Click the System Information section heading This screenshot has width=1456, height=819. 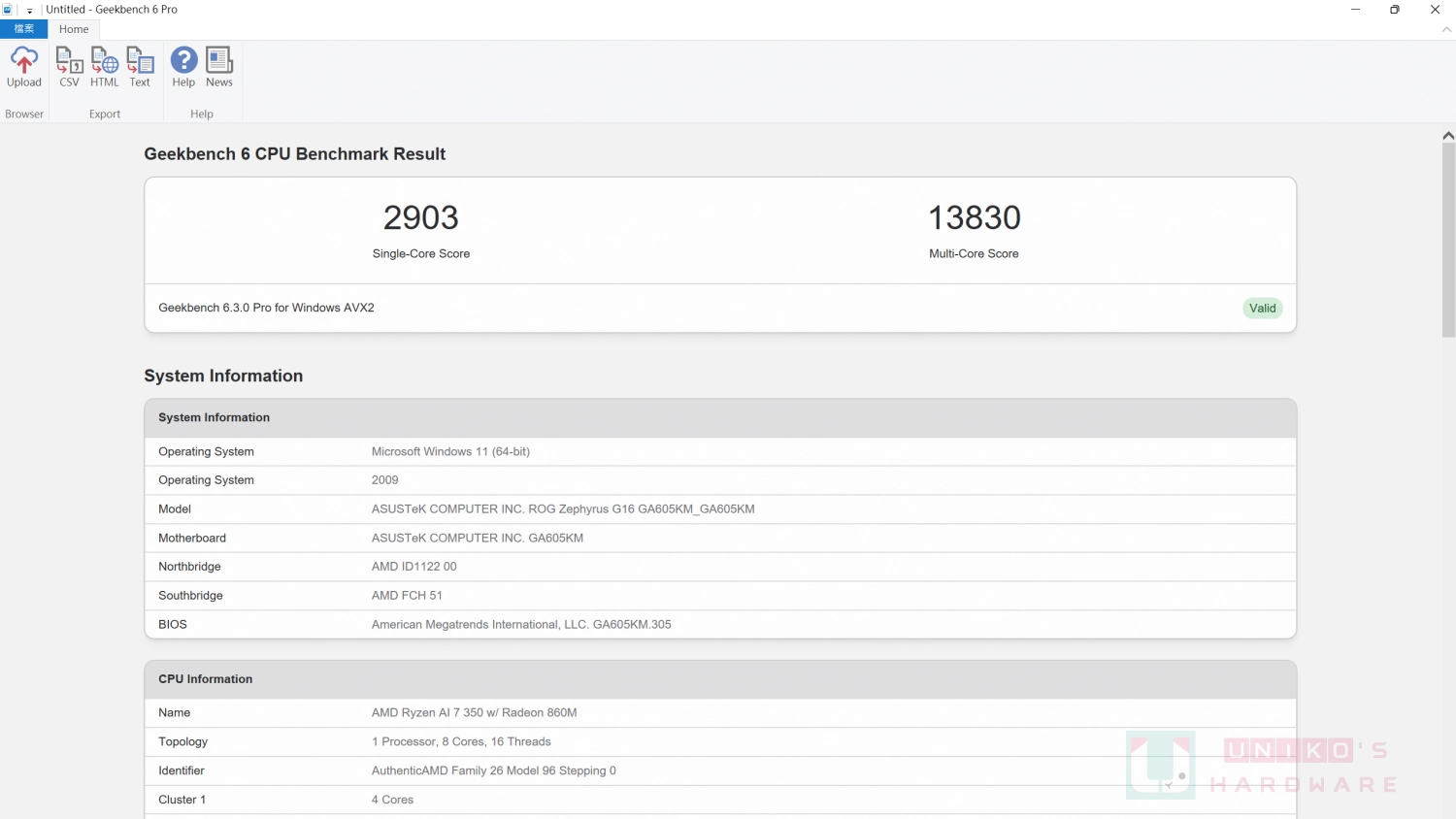coord(223,376)
